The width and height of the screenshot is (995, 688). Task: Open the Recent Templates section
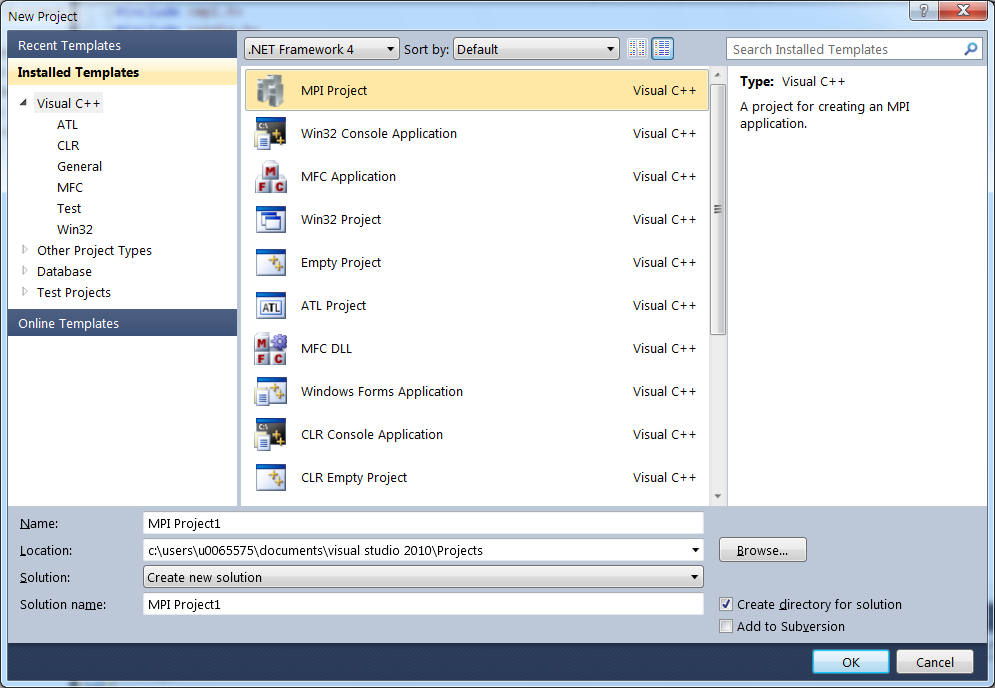[x=122, y=45]
